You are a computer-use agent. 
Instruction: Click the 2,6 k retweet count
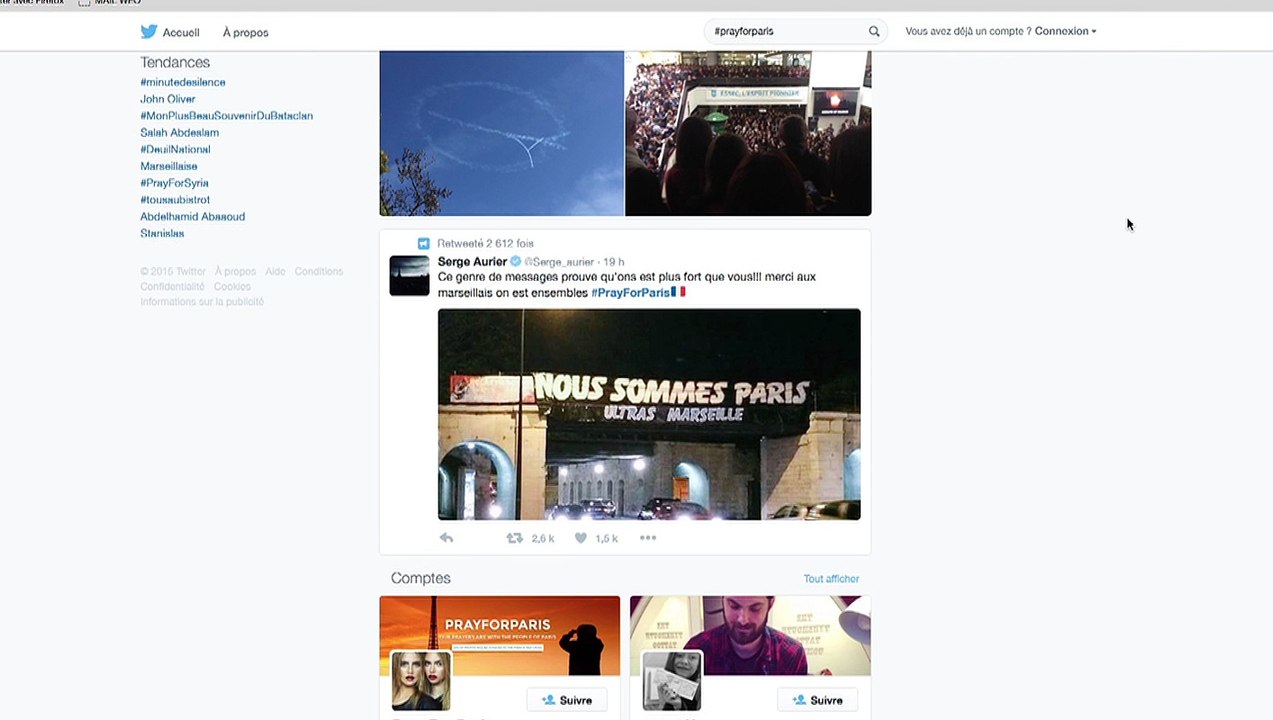(x=543, y=538)
